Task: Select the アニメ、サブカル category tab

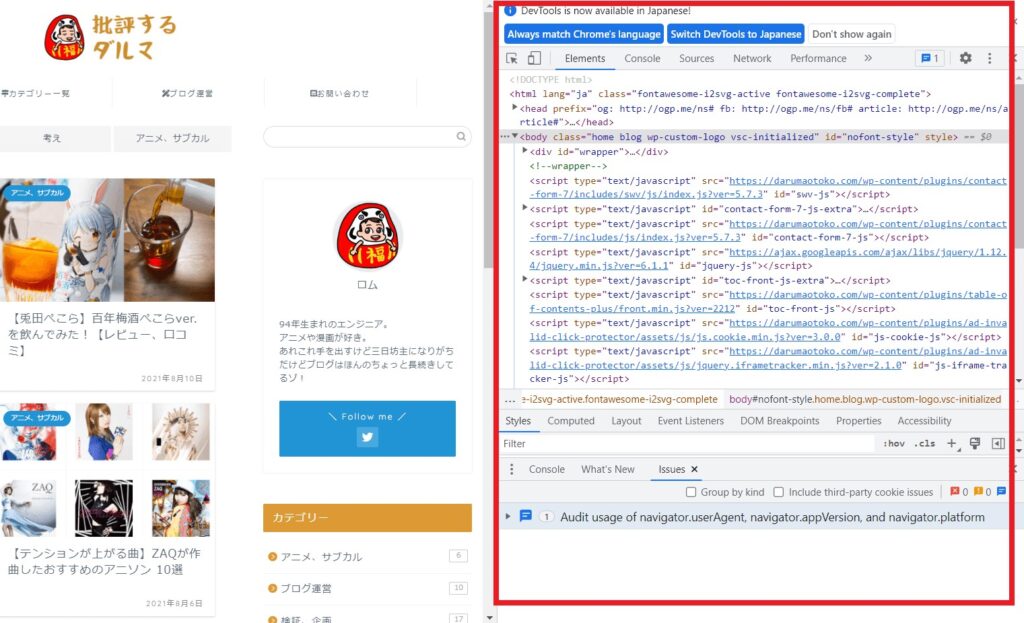Action: 172,138
